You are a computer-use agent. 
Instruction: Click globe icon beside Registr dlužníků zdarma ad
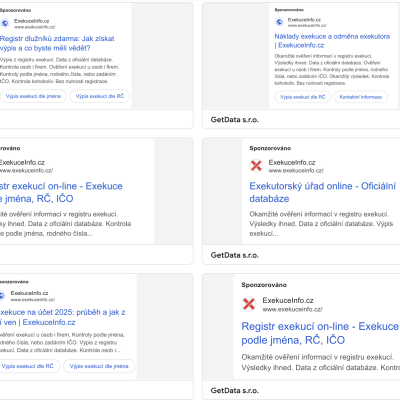[x=5, y=23]
